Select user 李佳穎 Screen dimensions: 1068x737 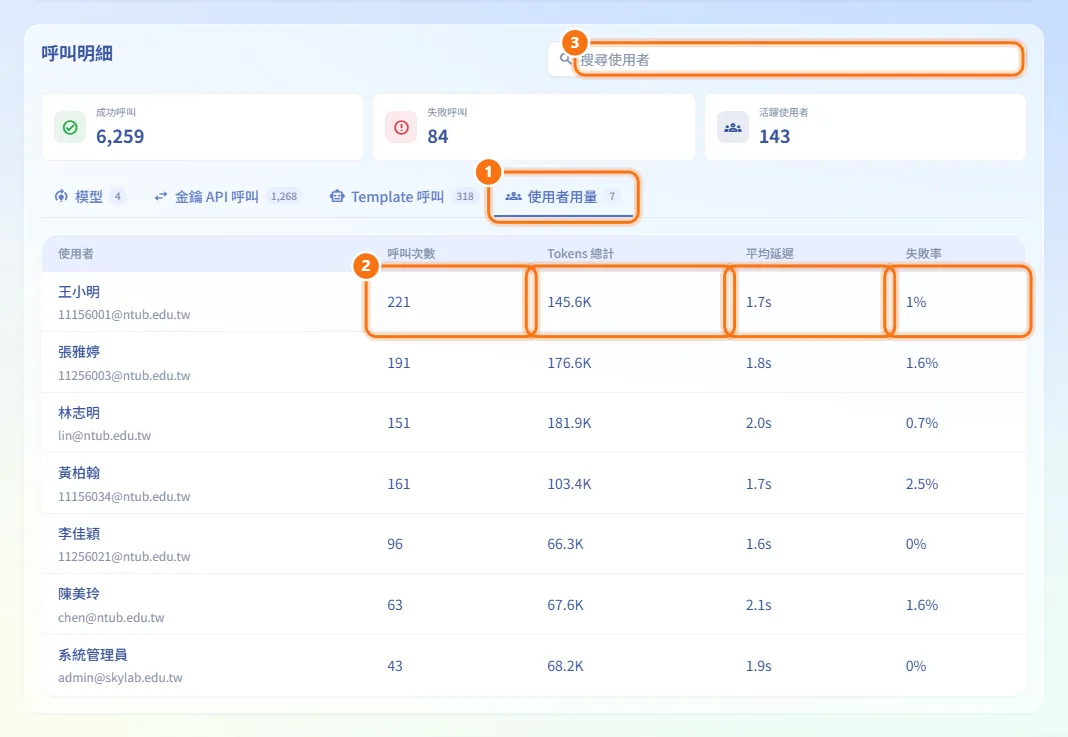pyautogui.click(x=79, y=533)
